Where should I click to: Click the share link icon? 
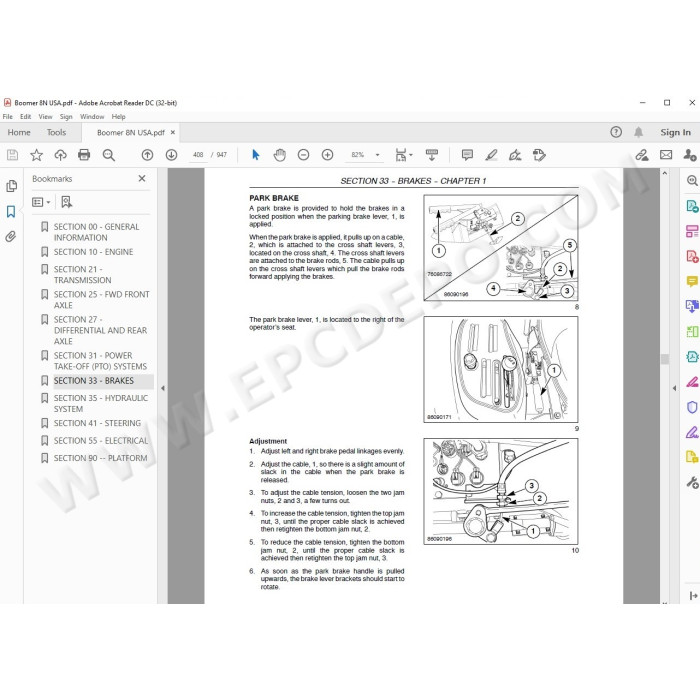coord(642,155)
